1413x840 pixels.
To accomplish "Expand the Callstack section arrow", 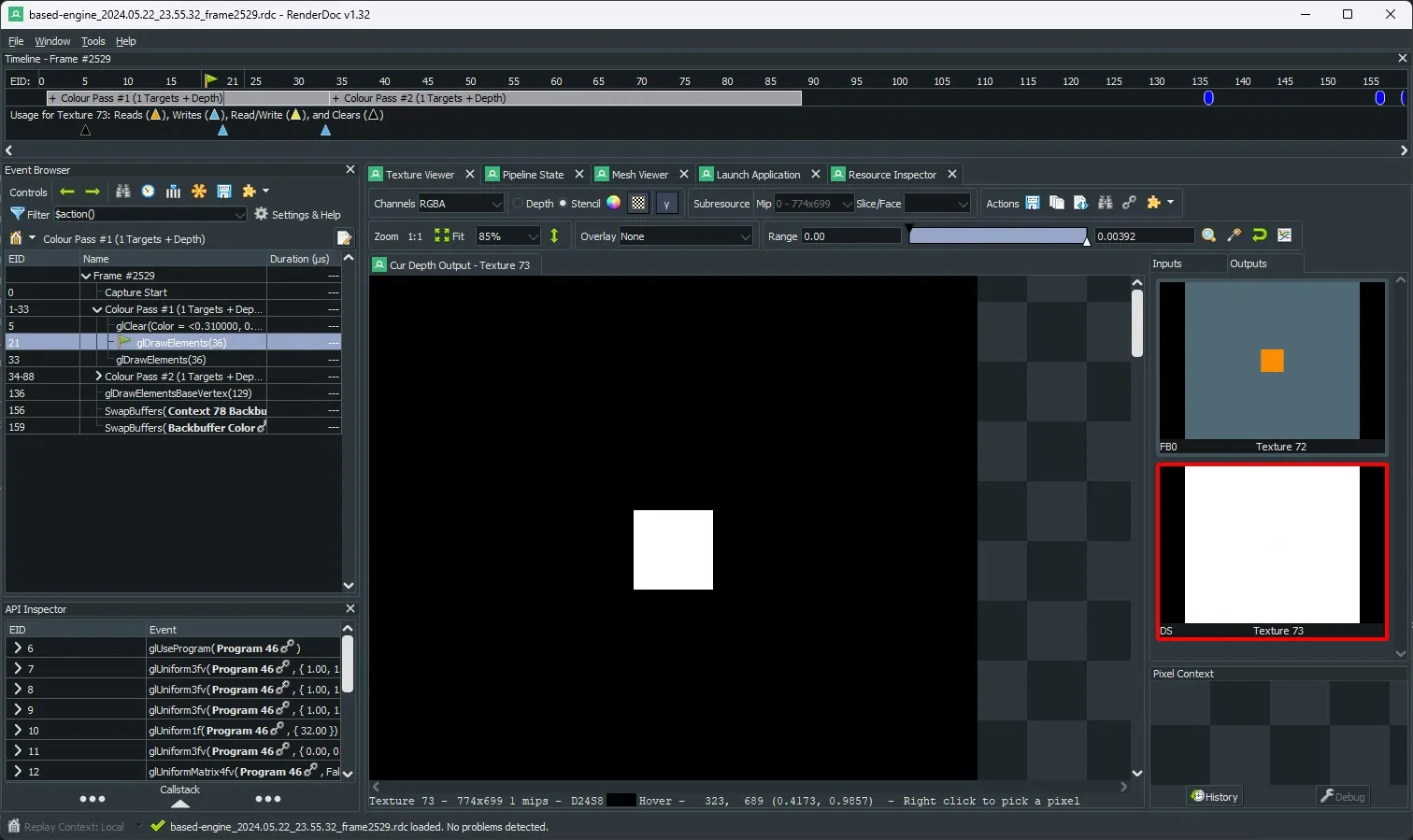I will point(180,804).
